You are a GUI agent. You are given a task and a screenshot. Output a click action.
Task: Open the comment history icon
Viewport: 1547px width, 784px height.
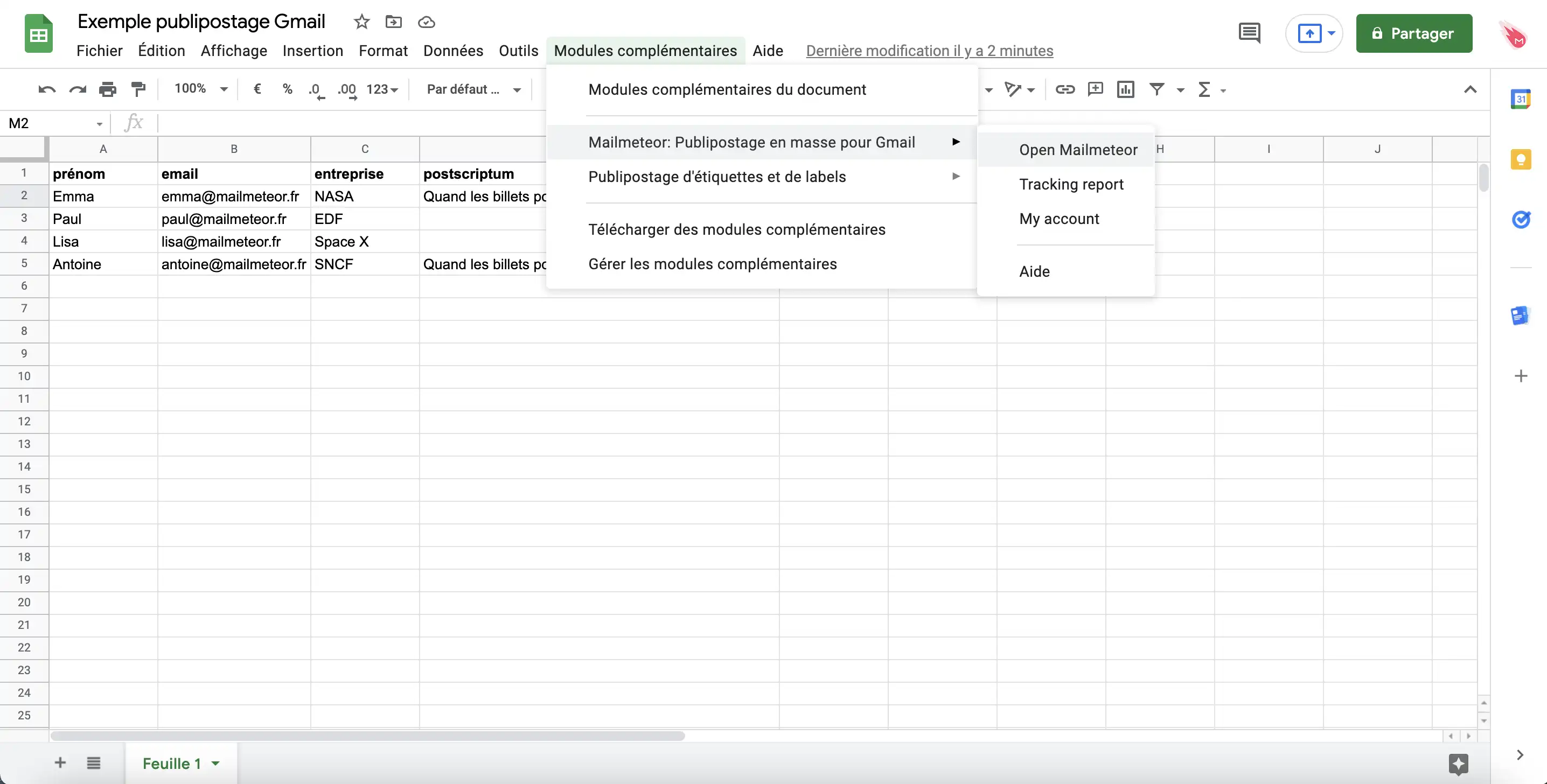1249,33
